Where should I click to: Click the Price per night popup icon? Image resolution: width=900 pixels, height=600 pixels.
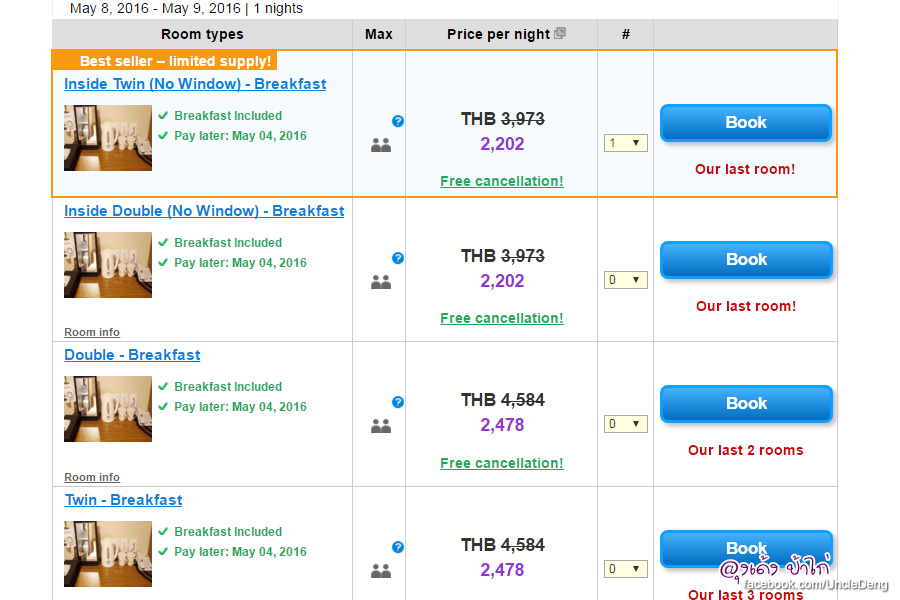tap(560, 33)
